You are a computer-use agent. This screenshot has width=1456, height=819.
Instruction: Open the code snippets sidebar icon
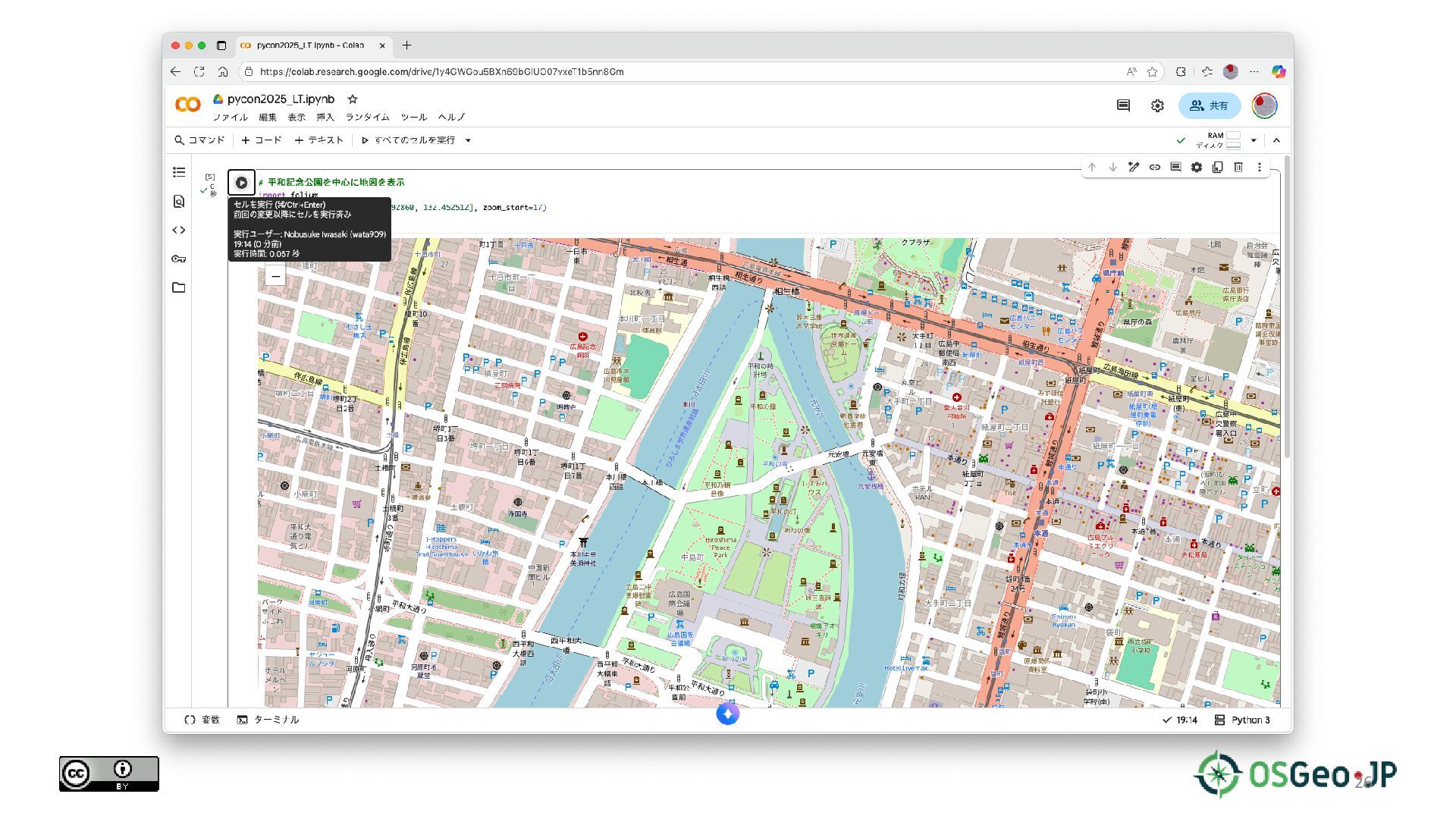tap(179, 230)
